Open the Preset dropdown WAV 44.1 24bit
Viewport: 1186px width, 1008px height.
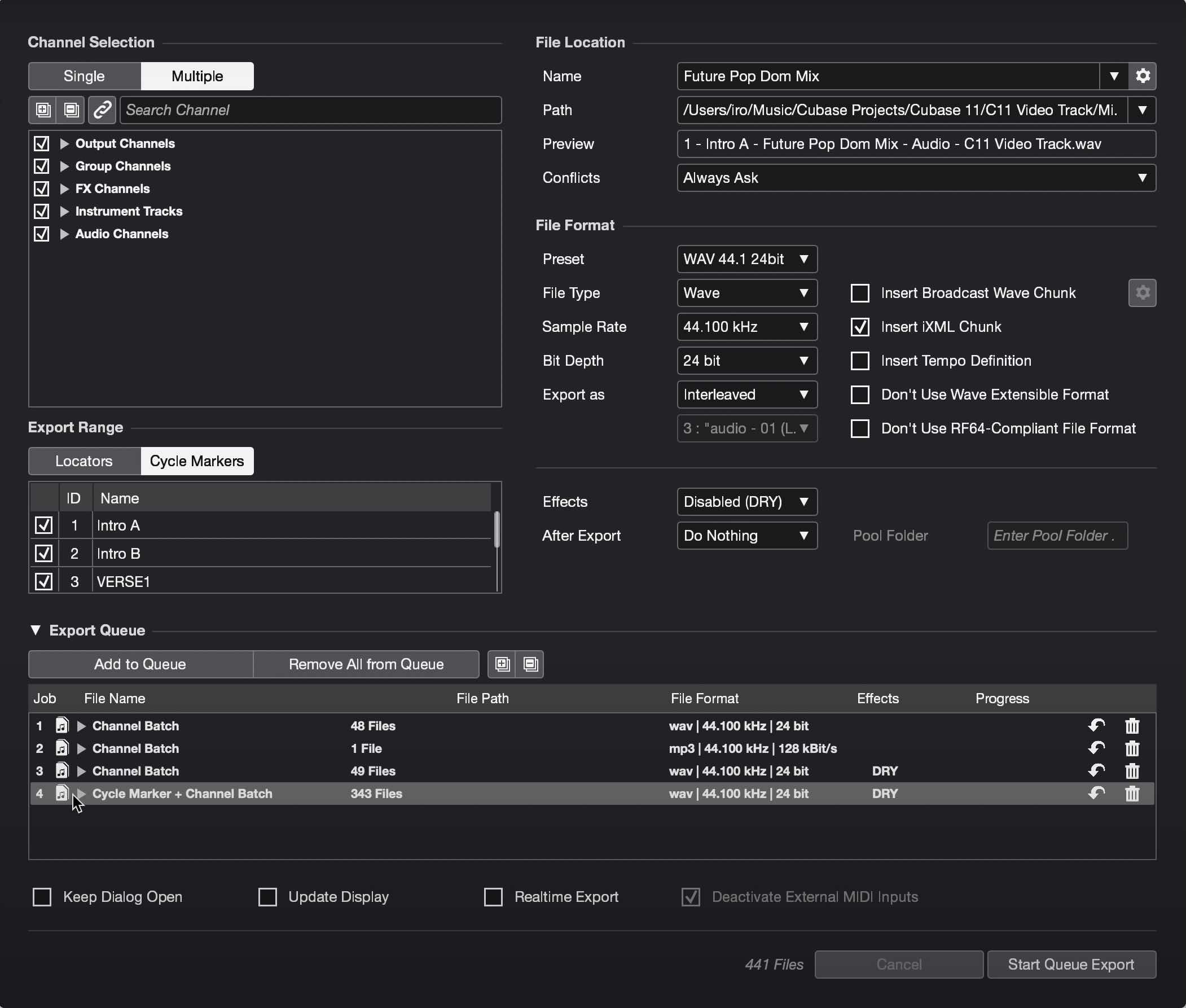[746, 259]
